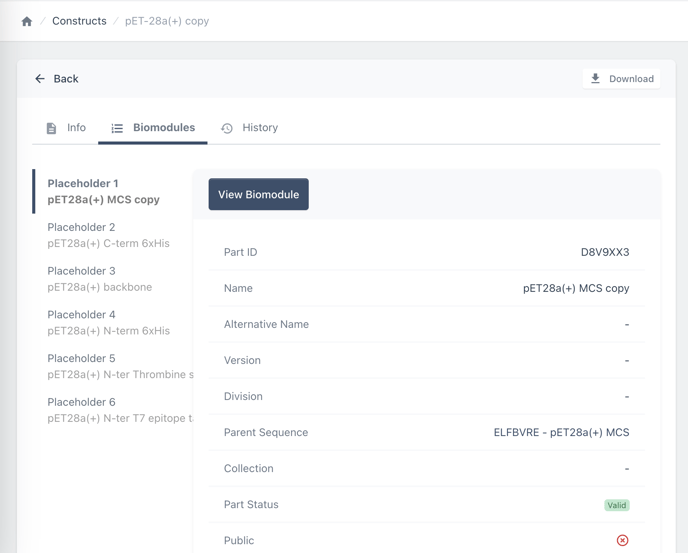Click the Version label
Viewport: 688px width, 553px height.
[242, 360]
